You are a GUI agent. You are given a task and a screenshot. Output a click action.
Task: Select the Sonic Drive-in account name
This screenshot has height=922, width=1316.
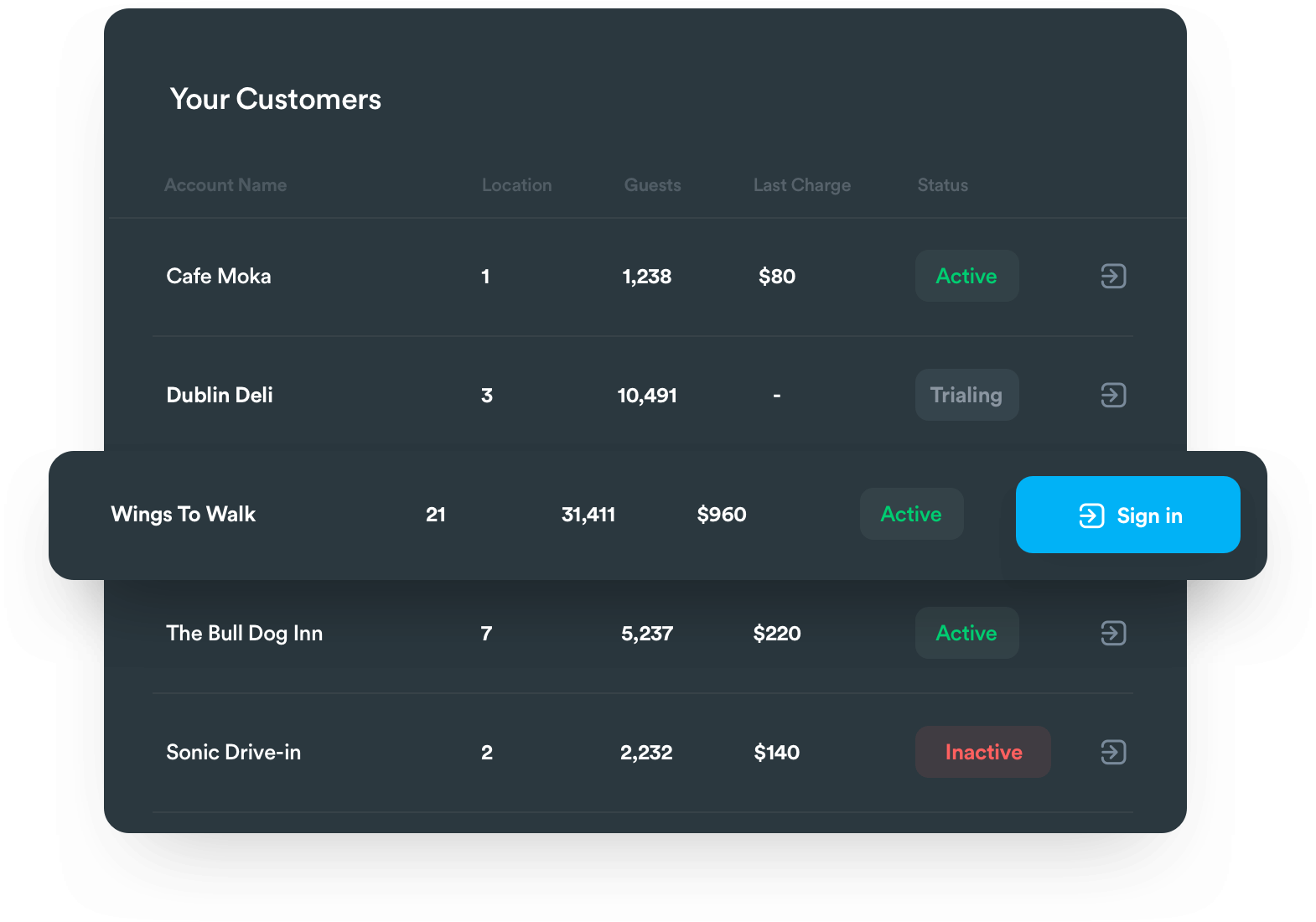[233, 752]
